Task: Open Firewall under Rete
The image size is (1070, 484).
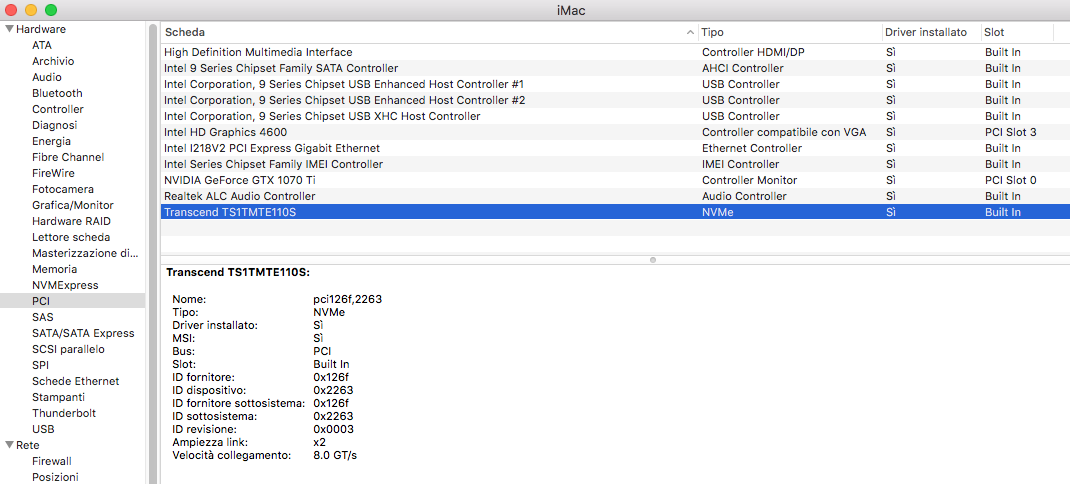Action: 52,461
